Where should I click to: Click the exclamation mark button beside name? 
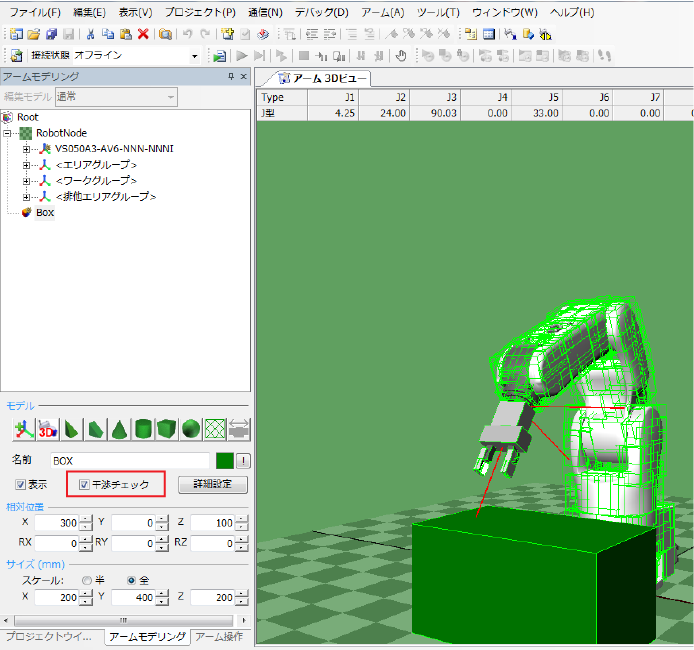(x=243, y=460)
